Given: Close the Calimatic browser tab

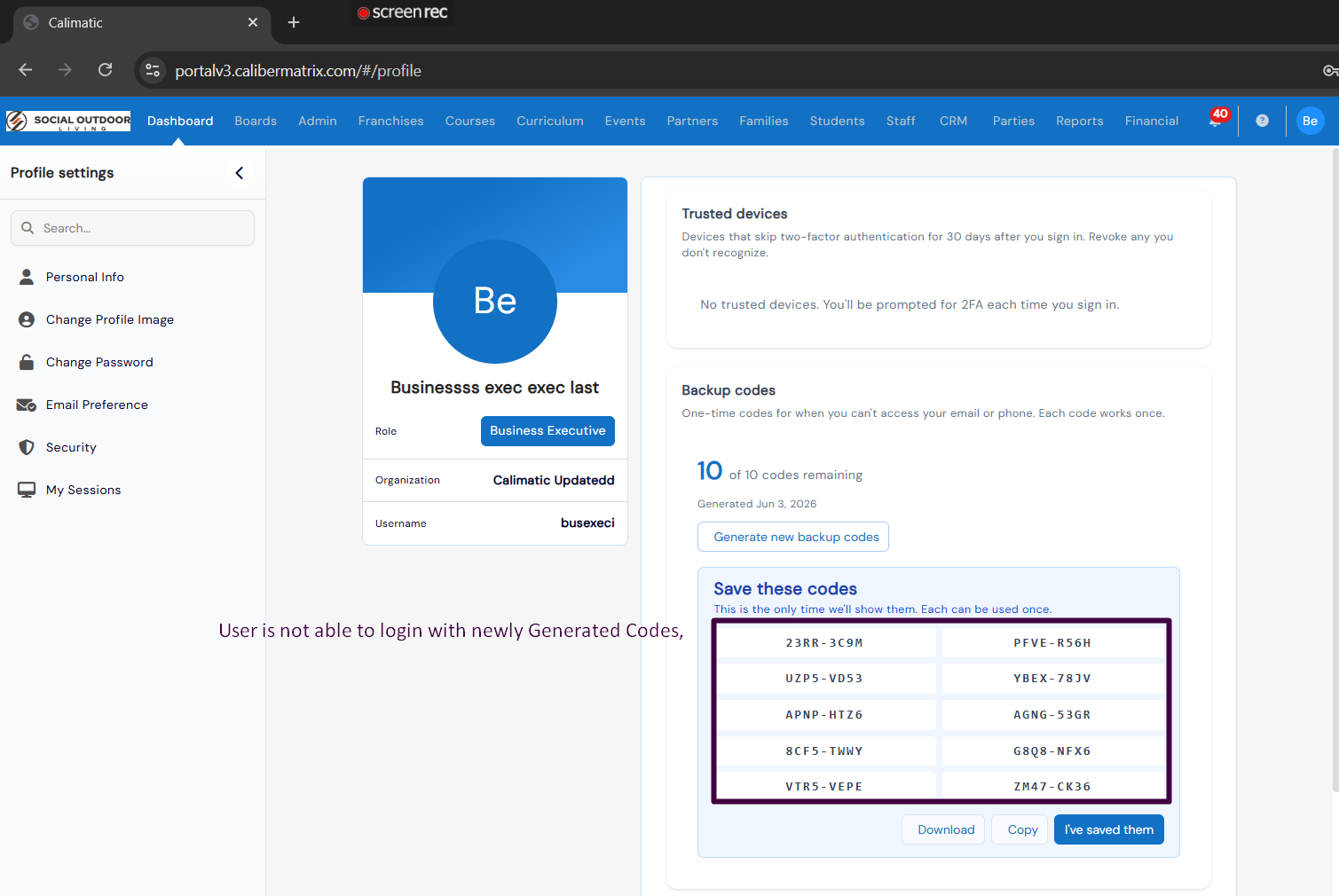Looking at the screenshot, I should (x=253, y=22).
